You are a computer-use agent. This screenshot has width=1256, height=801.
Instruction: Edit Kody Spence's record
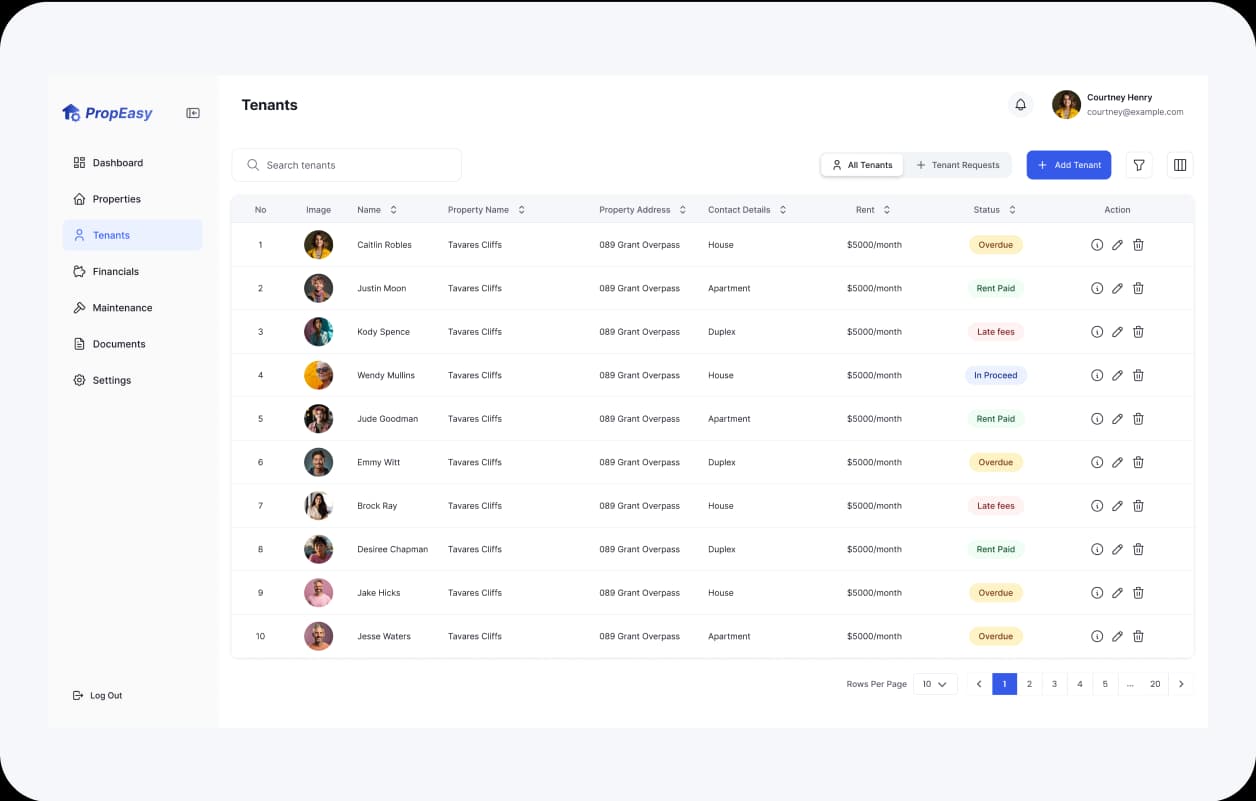1117,332
